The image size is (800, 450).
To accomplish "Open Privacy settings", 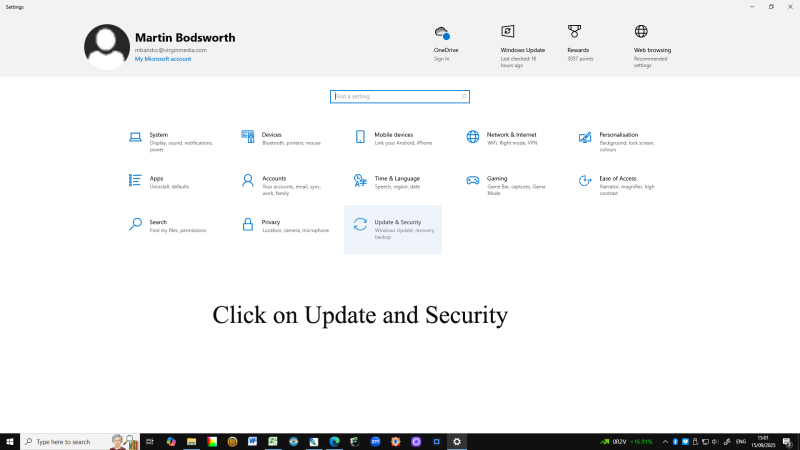I will click(x=271, y=223).
